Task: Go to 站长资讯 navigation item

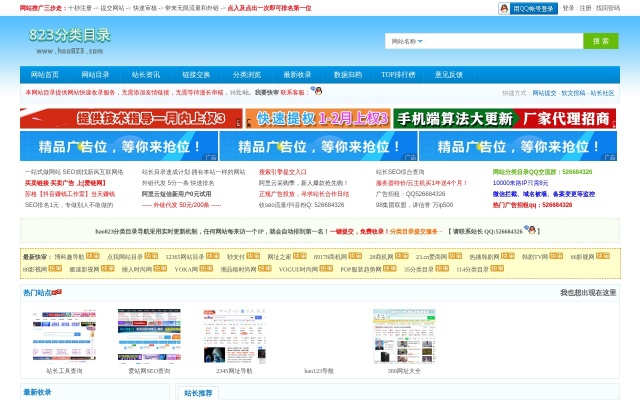Action: (x=146, y=74)
